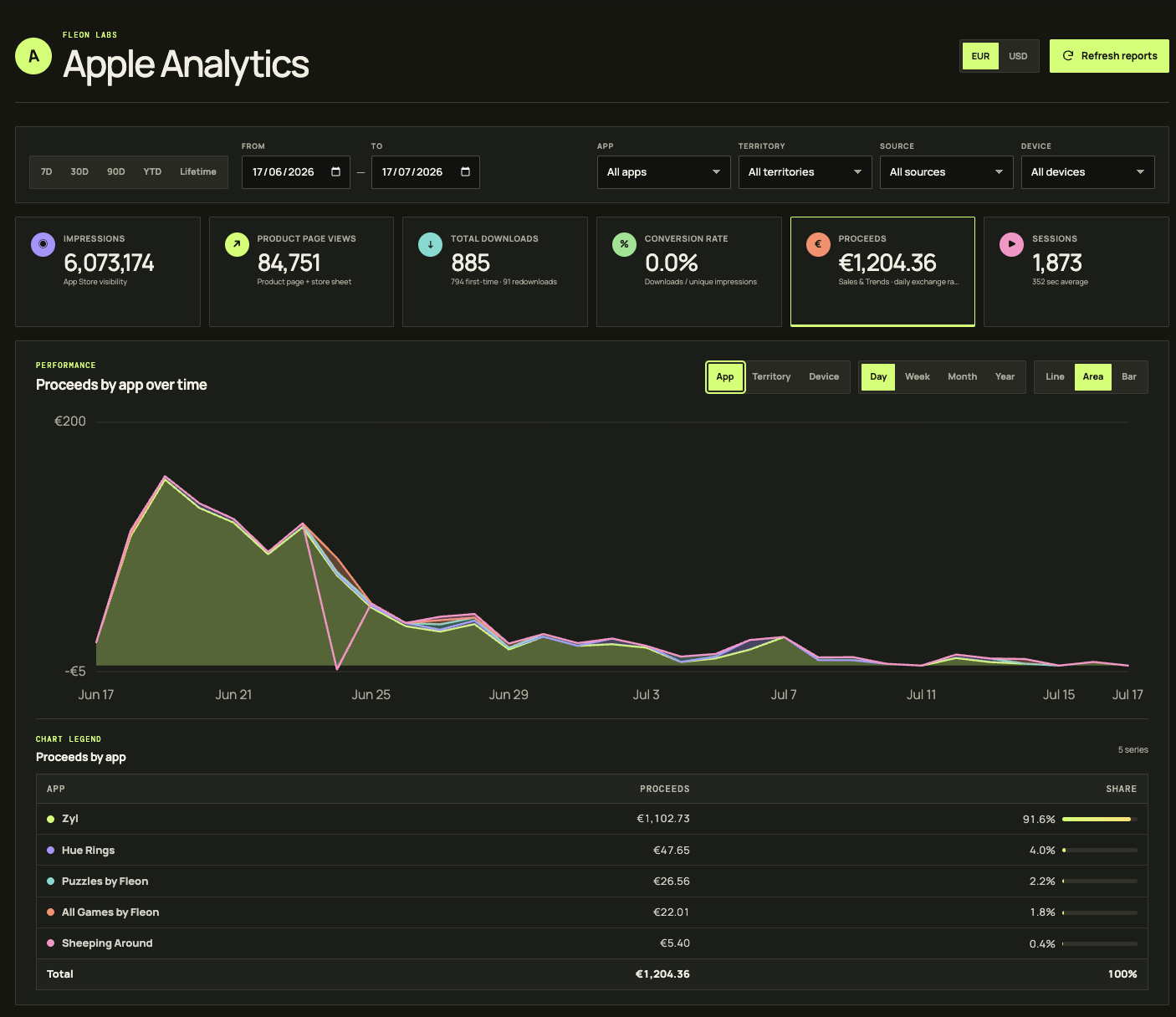Image resolution: width=1176 pixels, height=1017 pixels.
Task: Group chart by Week
Action: (918, 376)
